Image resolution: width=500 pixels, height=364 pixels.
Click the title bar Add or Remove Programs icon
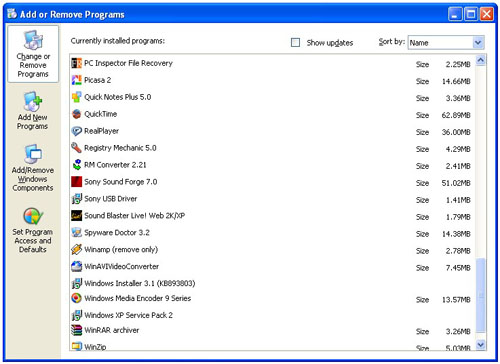(x=12, y=14)
